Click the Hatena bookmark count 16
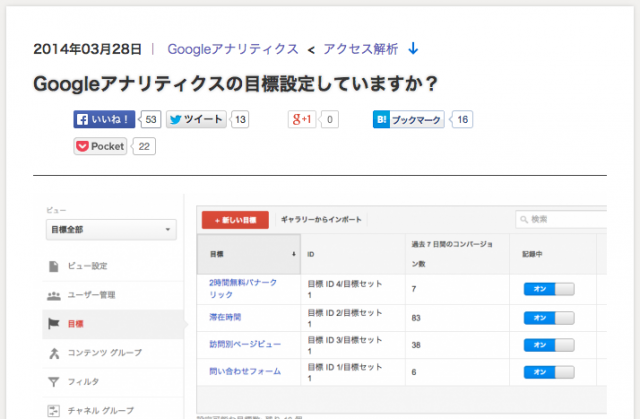 coord(462,119)
